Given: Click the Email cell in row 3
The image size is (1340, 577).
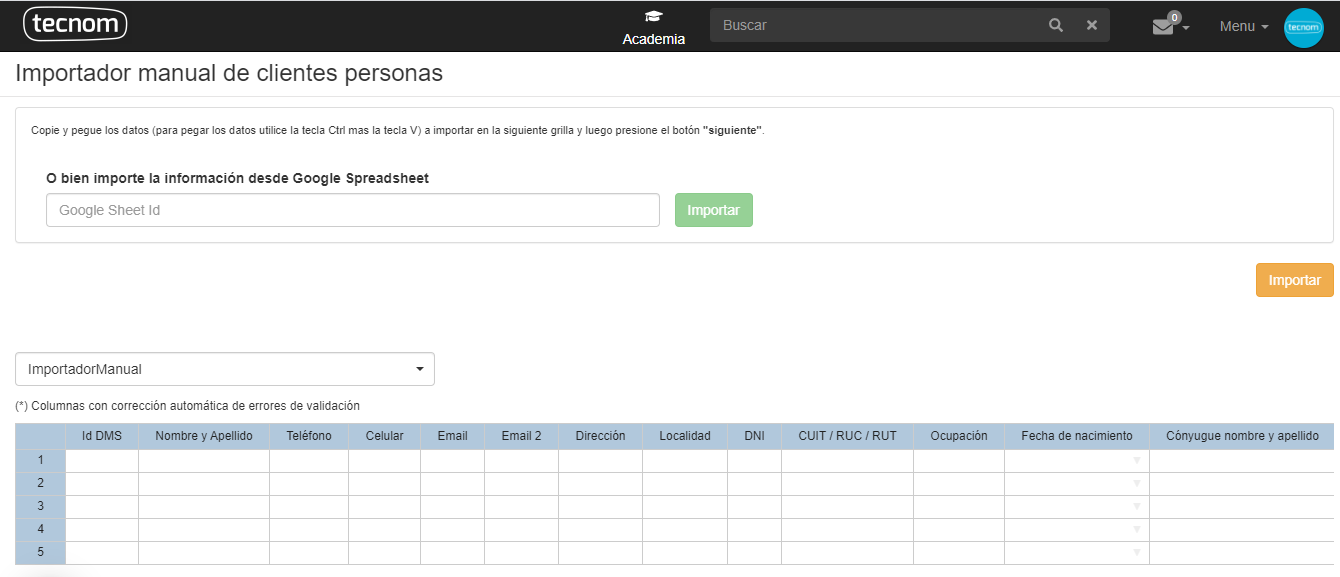Looking at the screenshot, I should click(453, 507).
